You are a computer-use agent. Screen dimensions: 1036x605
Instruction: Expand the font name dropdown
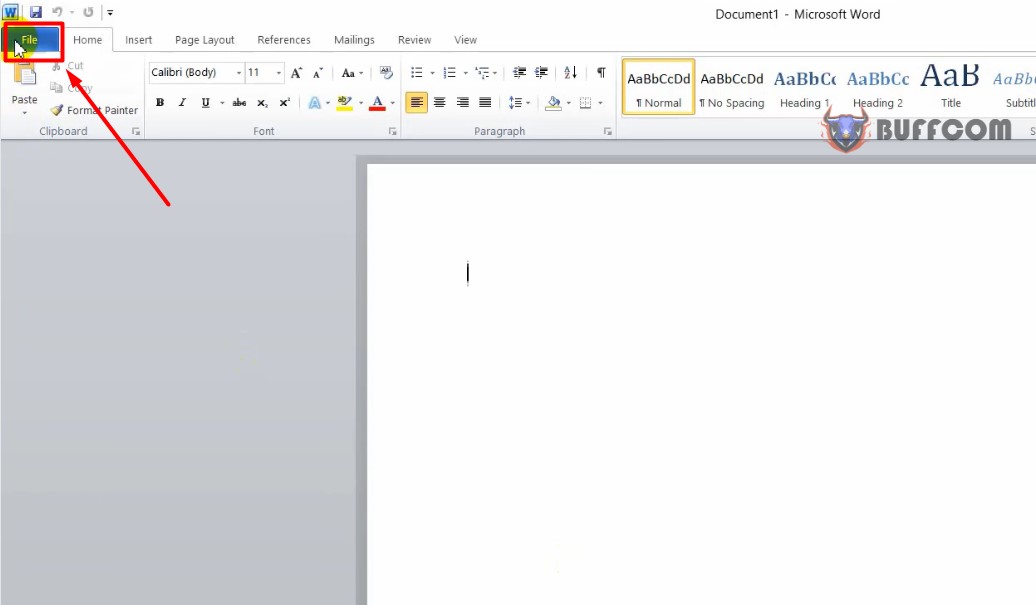pyautogui.click(x=239, y=73)
